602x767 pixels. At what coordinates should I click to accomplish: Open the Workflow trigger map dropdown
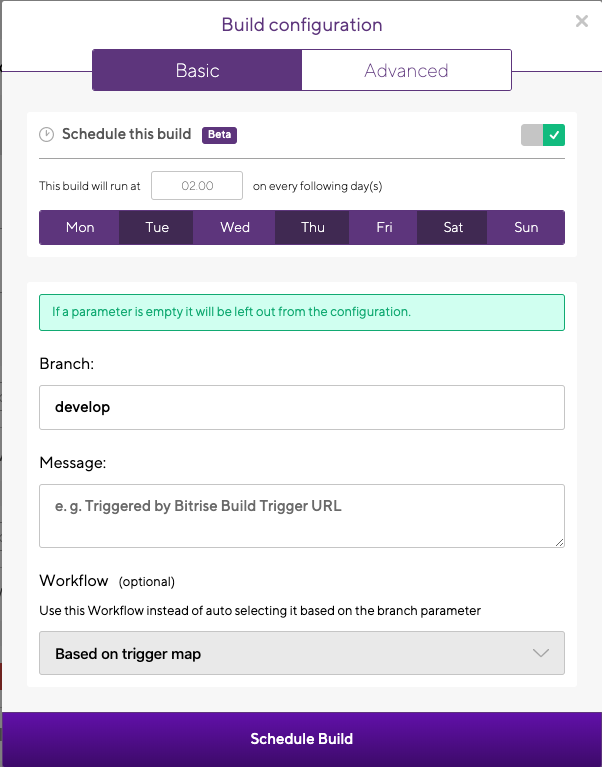pos(301,653)
